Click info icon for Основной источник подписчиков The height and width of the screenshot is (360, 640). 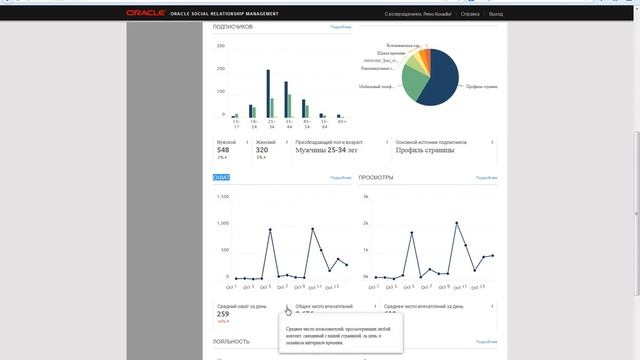click(x=492, y=142)
